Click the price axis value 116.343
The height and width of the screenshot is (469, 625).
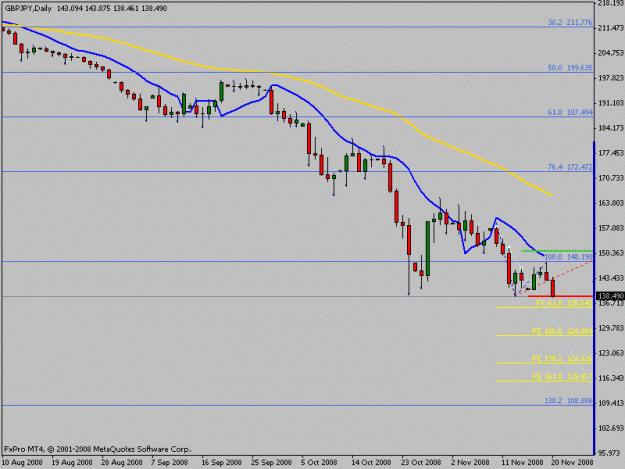pyautogui.click(x=611, y=378)
